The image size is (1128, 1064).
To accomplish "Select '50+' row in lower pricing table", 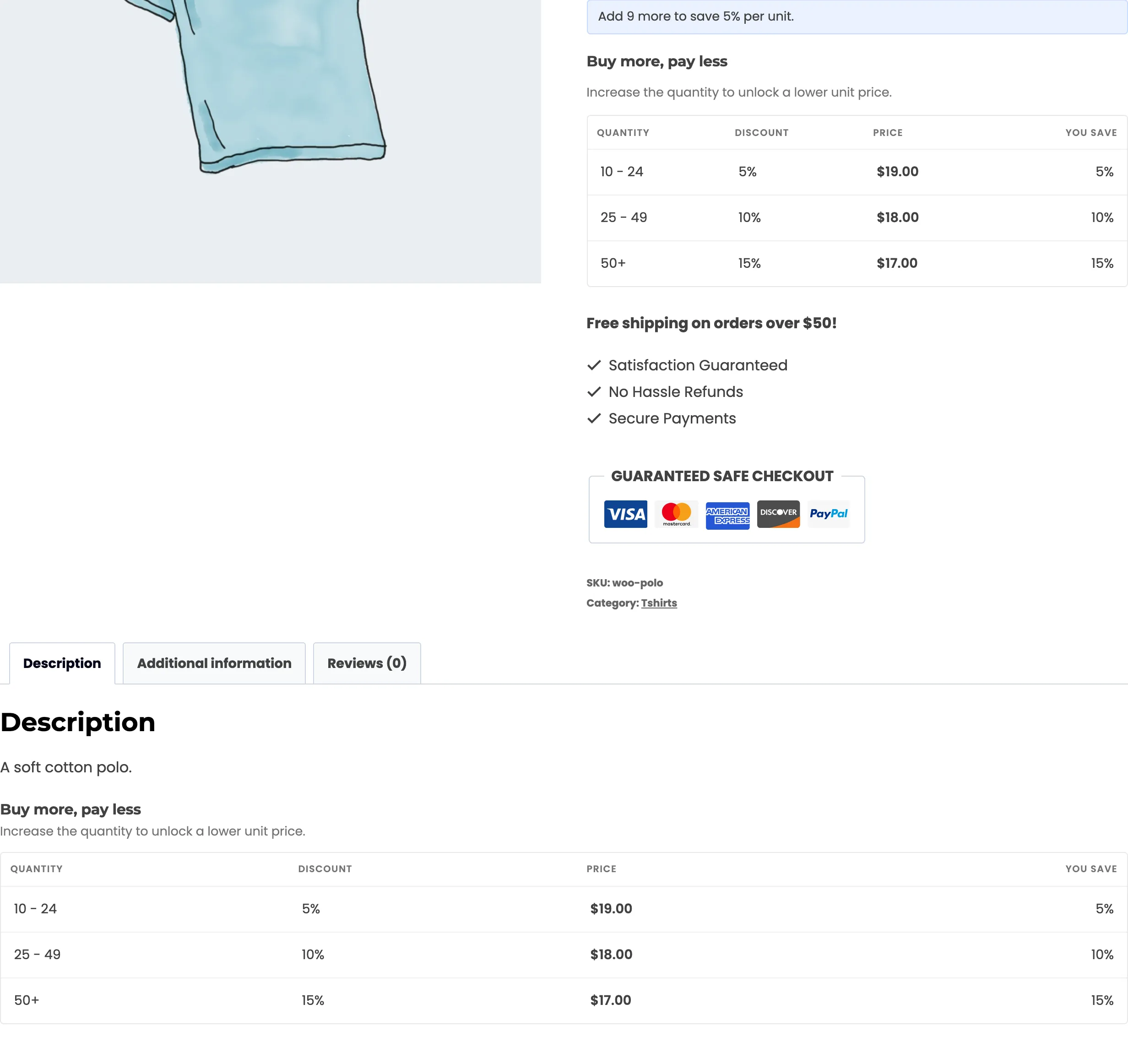I will (564, 1001).
